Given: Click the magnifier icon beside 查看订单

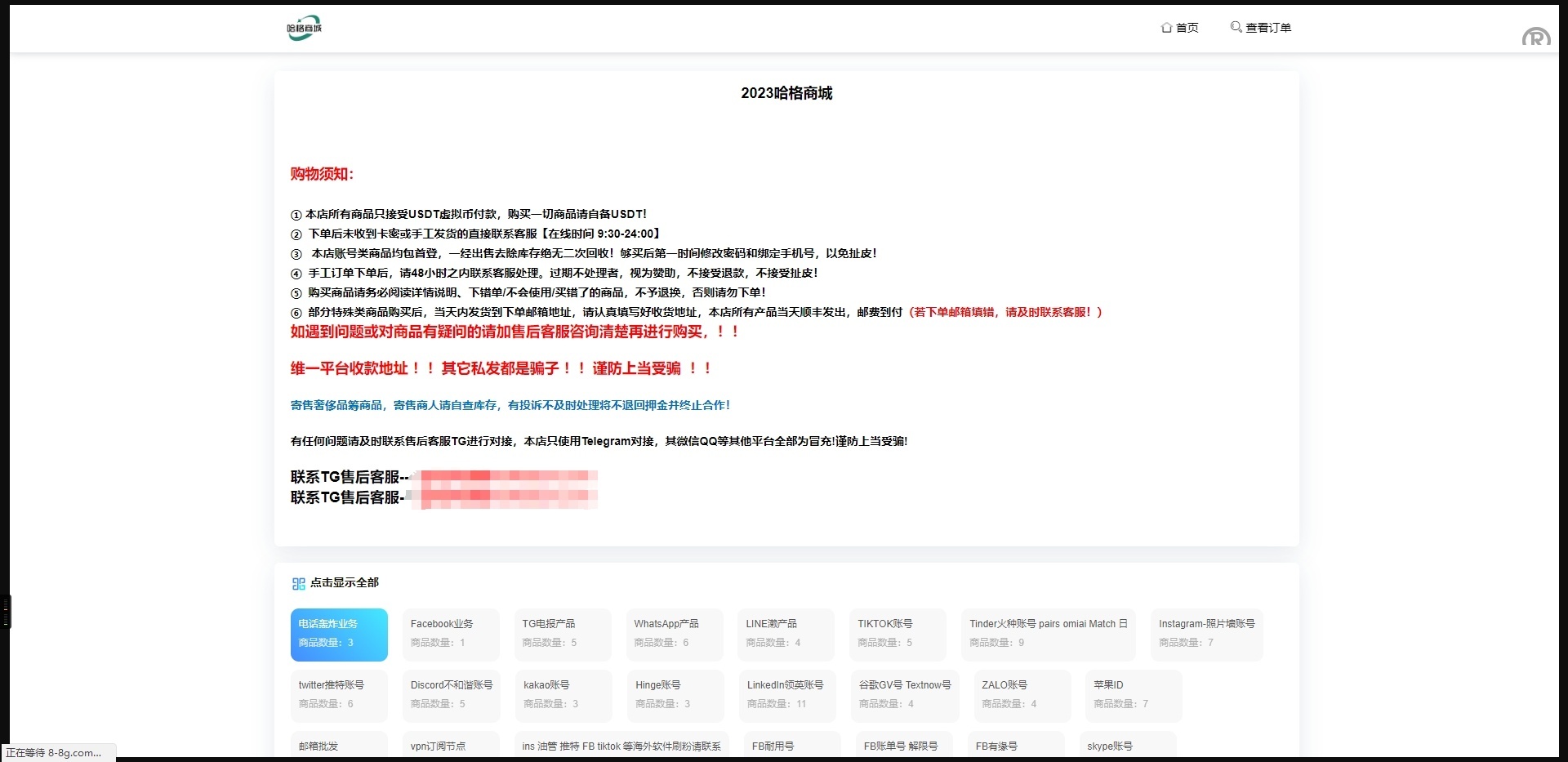Looking at the screenshot, I should 1236,27.
